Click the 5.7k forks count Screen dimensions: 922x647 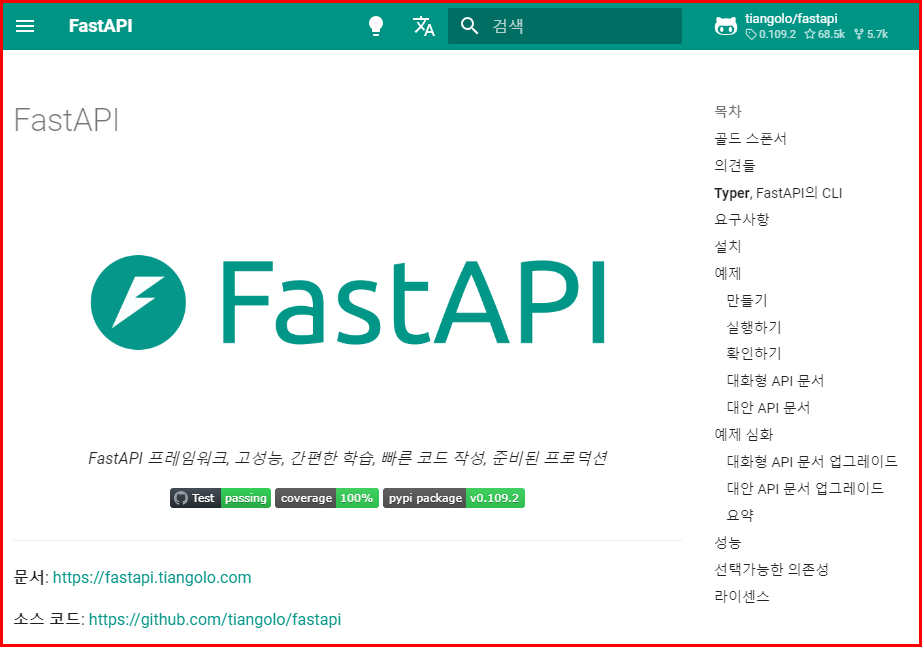tap(871, 34)
